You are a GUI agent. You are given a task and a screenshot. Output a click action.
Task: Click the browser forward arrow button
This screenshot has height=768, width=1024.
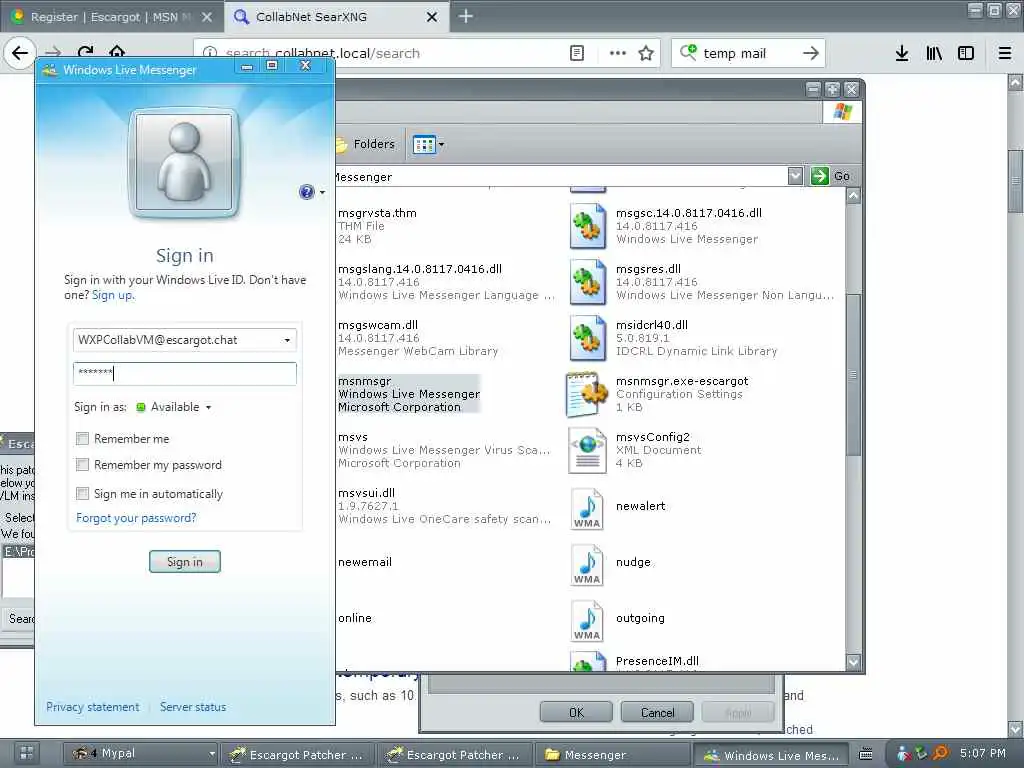click(x=53, y=53)
